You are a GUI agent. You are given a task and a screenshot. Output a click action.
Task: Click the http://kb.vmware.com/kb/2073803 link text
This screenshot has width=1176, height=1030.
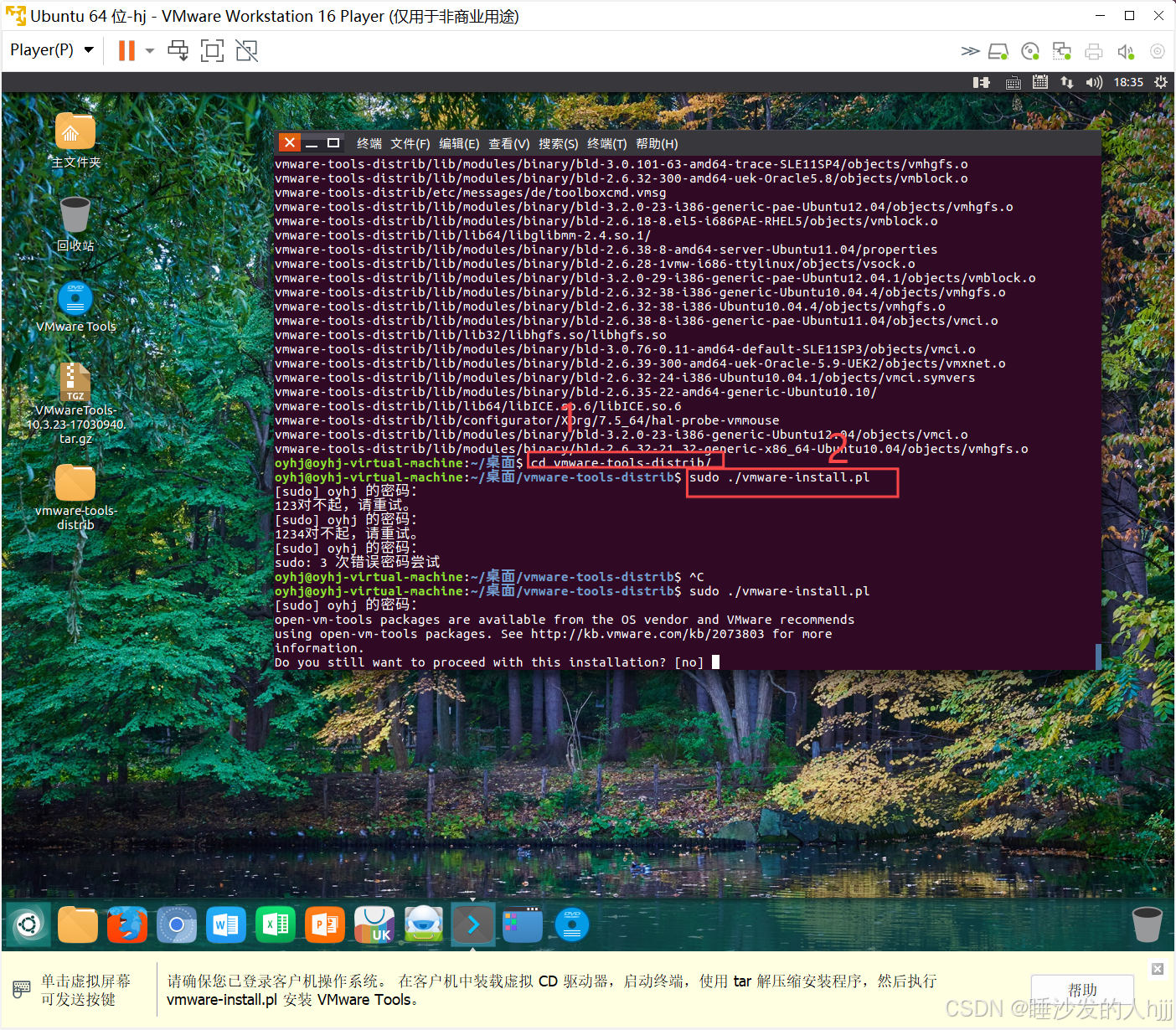[647, 634]
